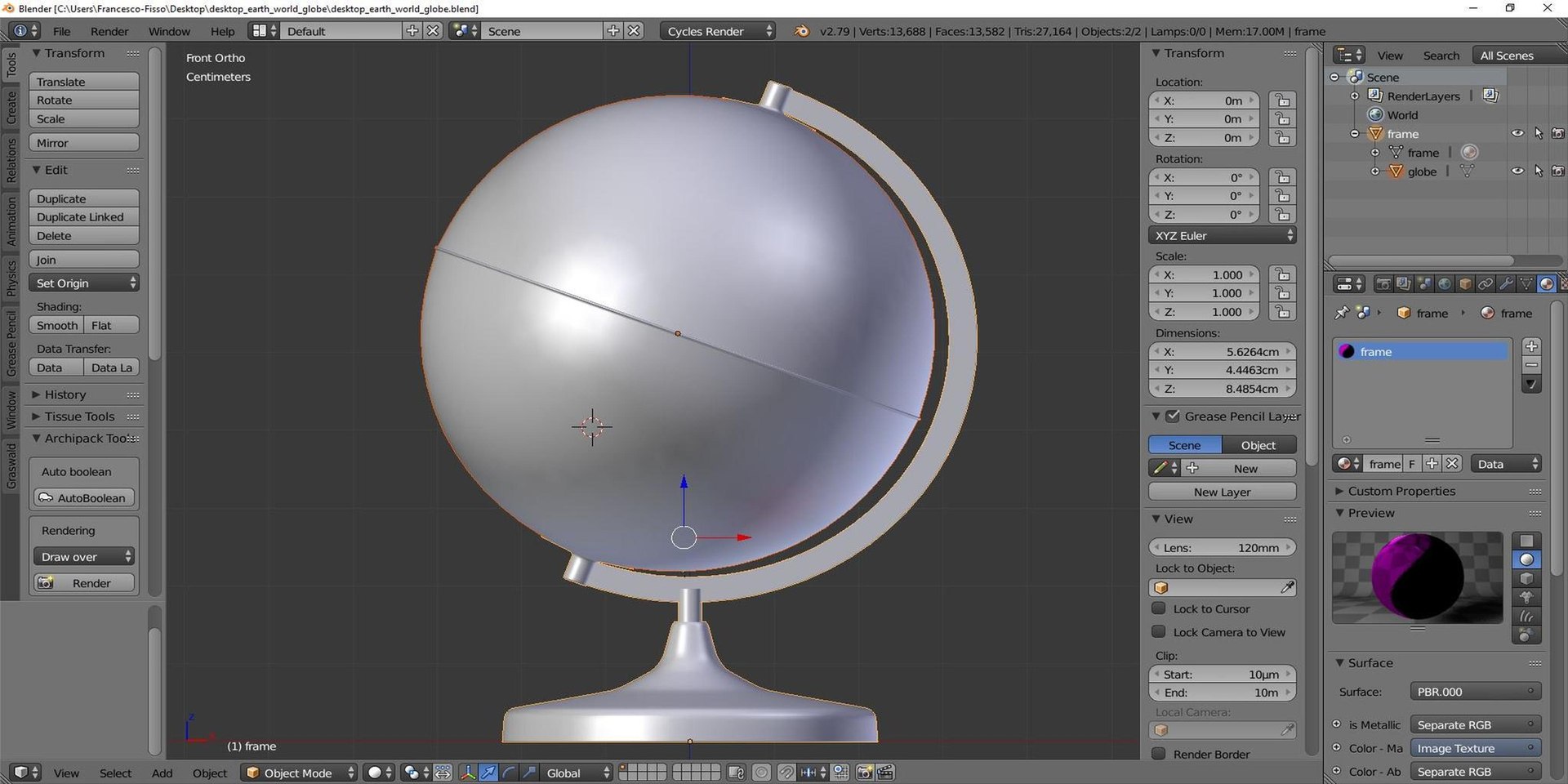Select the scale manipulator icon
The width and height of the screenshot is (1568, 784).
529,773
